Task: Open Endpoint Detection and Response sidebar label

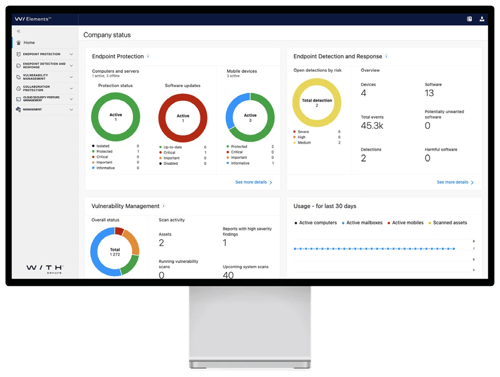Action: 44,65
